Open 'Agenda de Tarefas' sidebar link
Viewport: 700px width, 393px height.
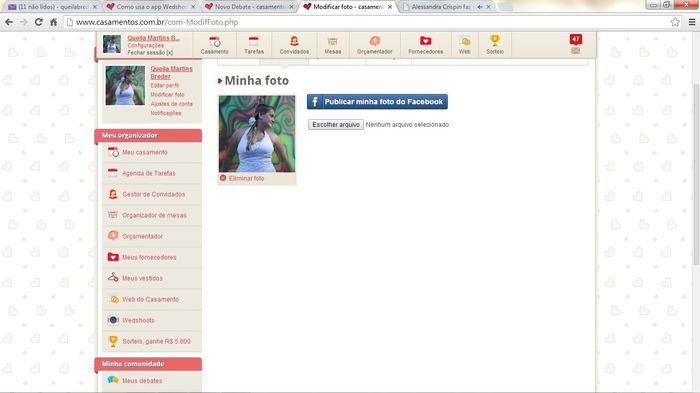[x=149, y=173]
